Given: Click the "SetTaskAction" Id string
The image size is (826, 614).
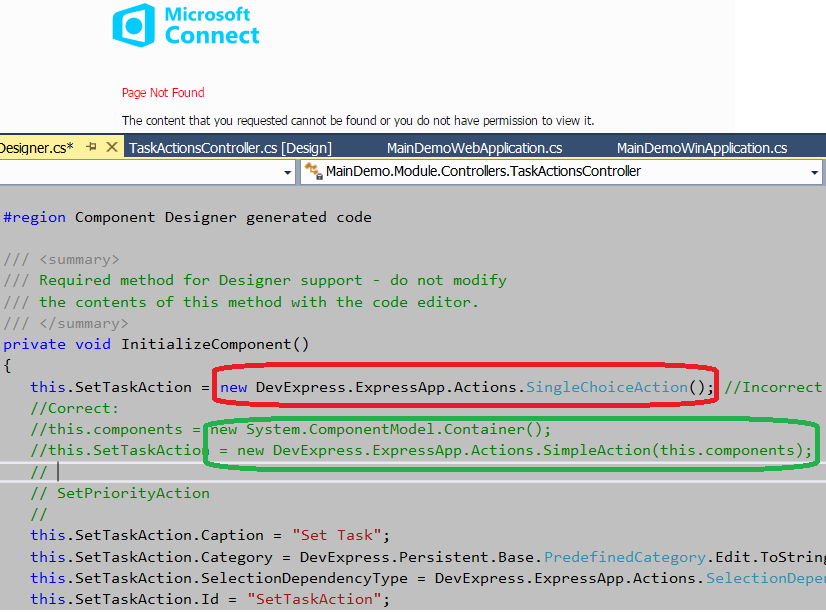Looking at the screenshot, I should point(313,599).
